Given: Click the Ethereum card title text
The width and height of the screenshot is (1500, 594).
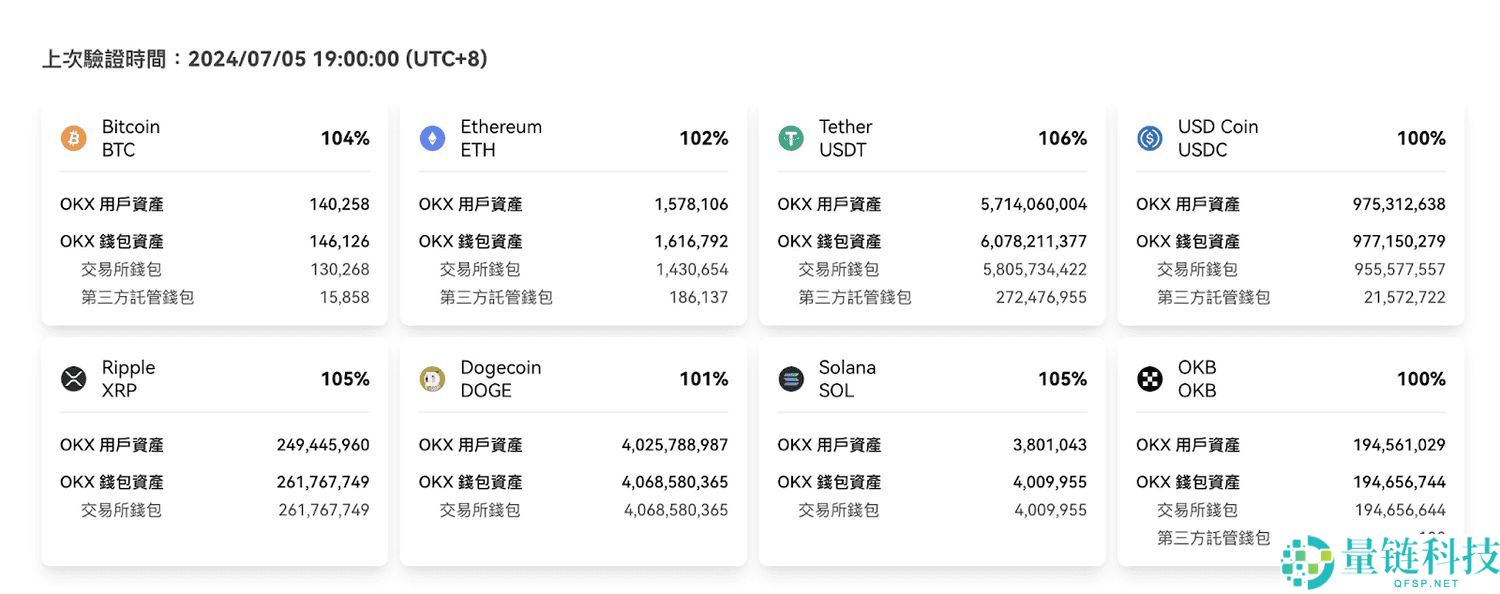Looking at the screenshot, I should pos(501,127).
